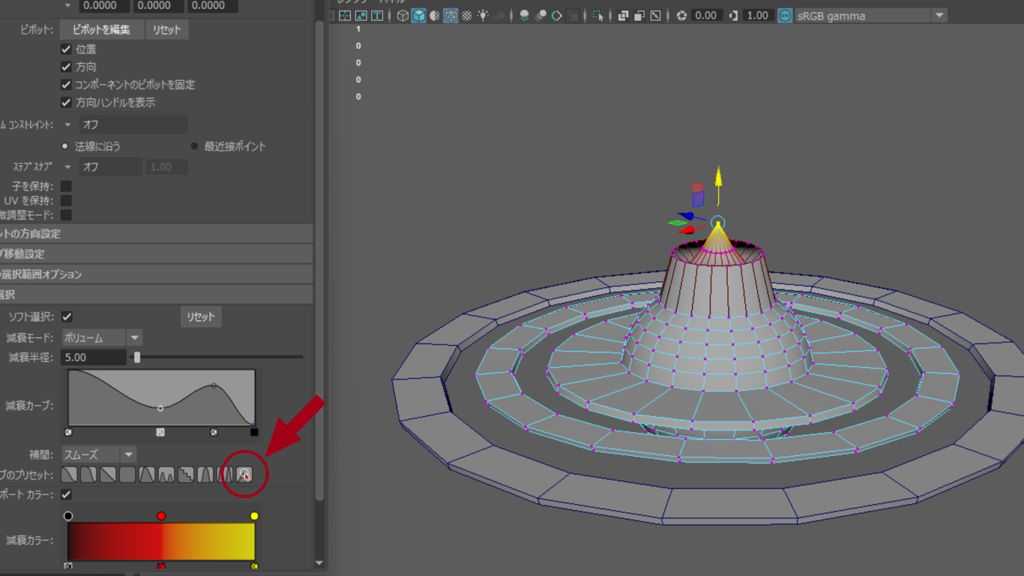The width and height of the screenshot is (1024, 576).
Task: Apply the smooth S-curve falloff preset
Action: [69, 474]
